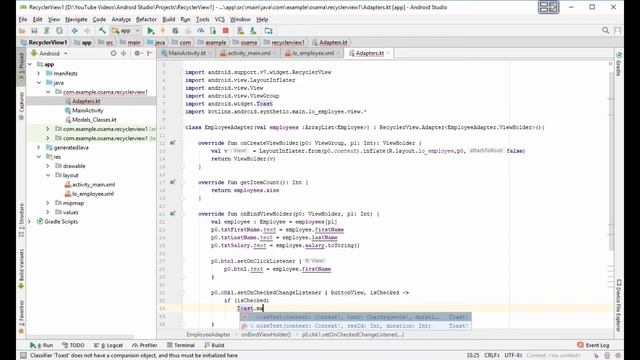640x360 pixels.
Task: Click override gutter icon beside onBindViewHolder
Action: pos(173,213)
